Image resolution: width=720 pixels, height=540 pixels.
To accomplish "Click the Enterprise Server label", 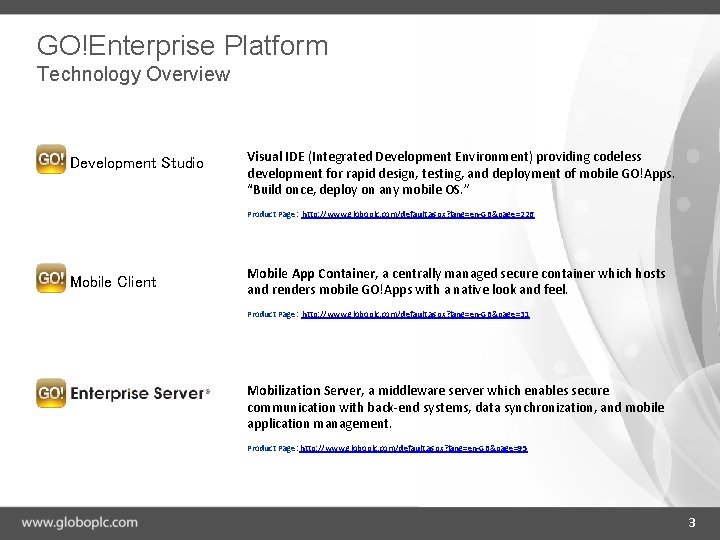I will coord(140,394).
